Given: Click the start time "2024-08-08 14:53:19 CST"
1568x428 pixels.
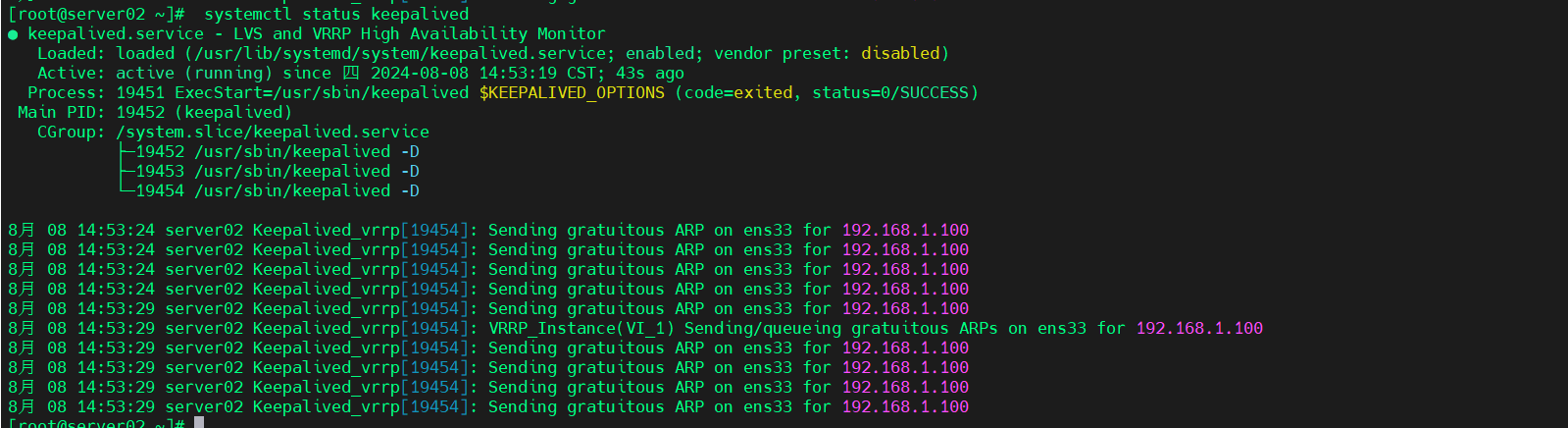Looking at the screenshot, I should point(483,73).
